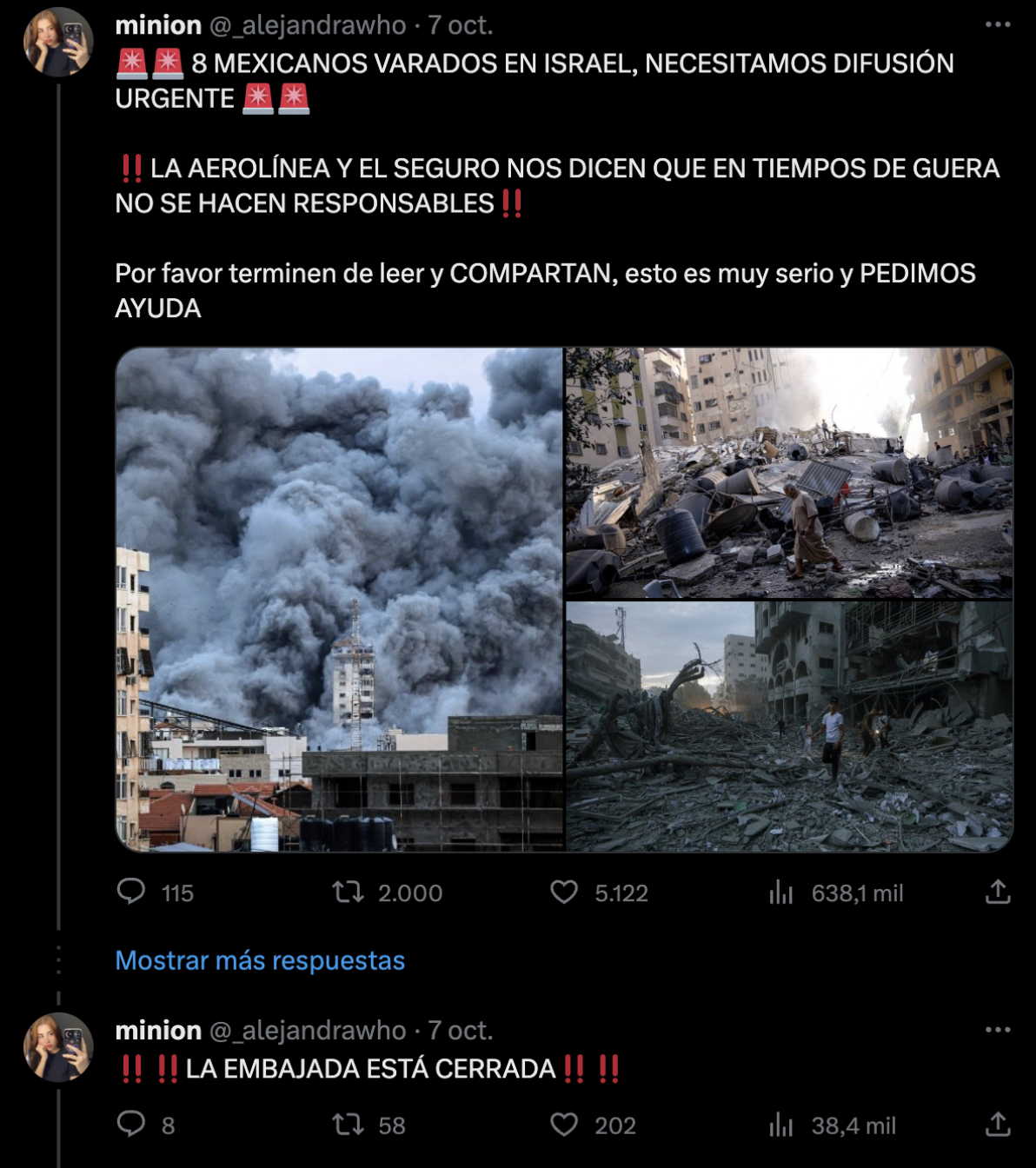Expand Mostrar más respuestas

(x=260, y=960)
